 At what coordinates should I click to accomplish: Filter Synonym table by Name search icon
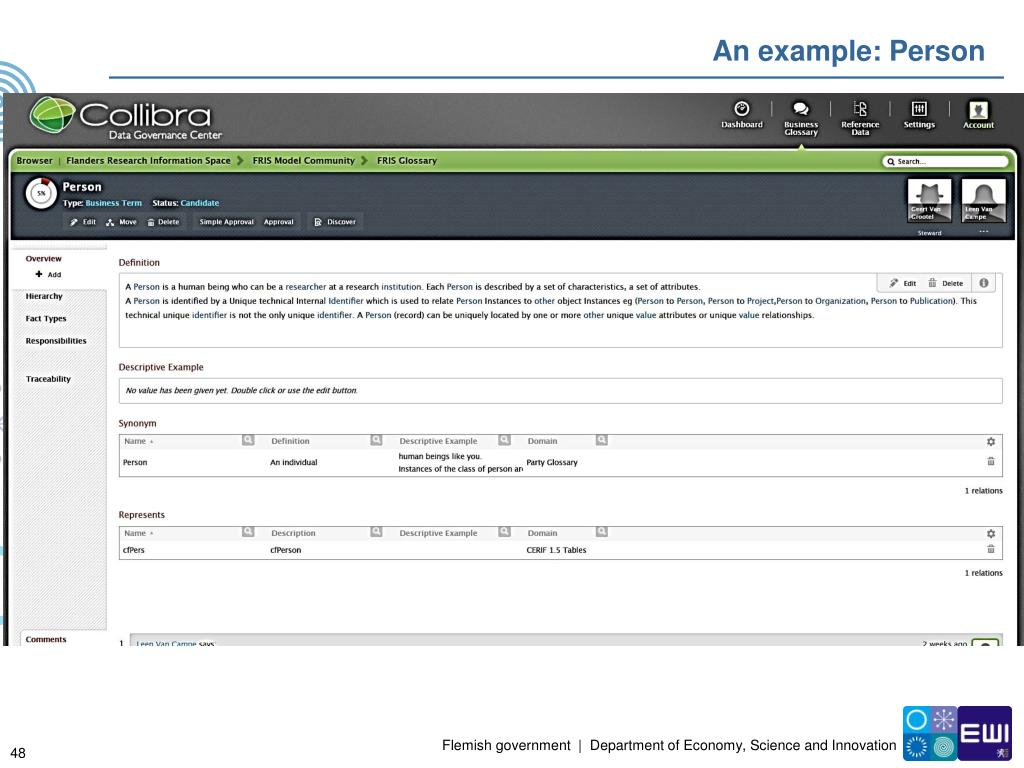click(248, 440)
